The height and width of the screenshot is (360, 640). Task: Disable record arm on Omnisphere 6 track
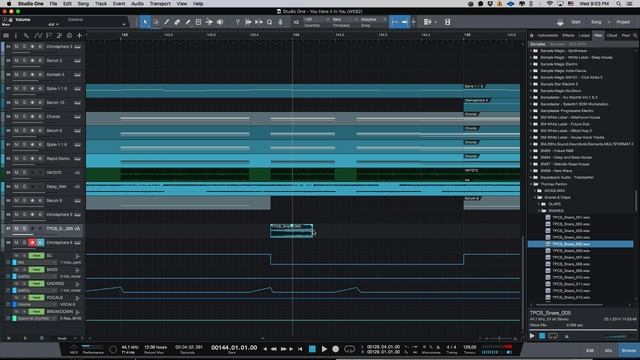[x=32, y=242]
